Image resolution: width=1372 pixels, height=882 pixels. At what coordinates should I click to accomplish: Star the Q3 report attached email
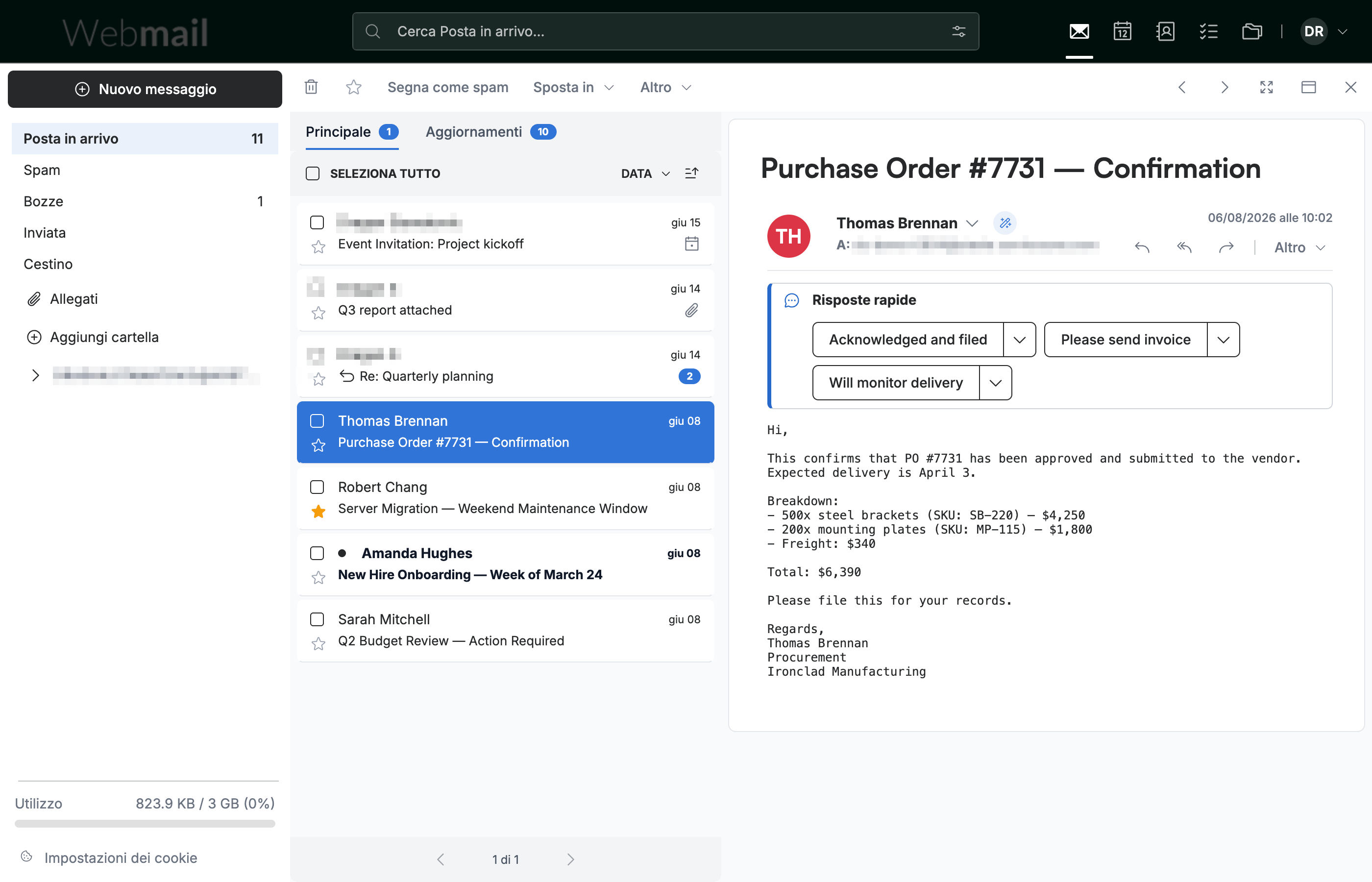click(318, 313)
